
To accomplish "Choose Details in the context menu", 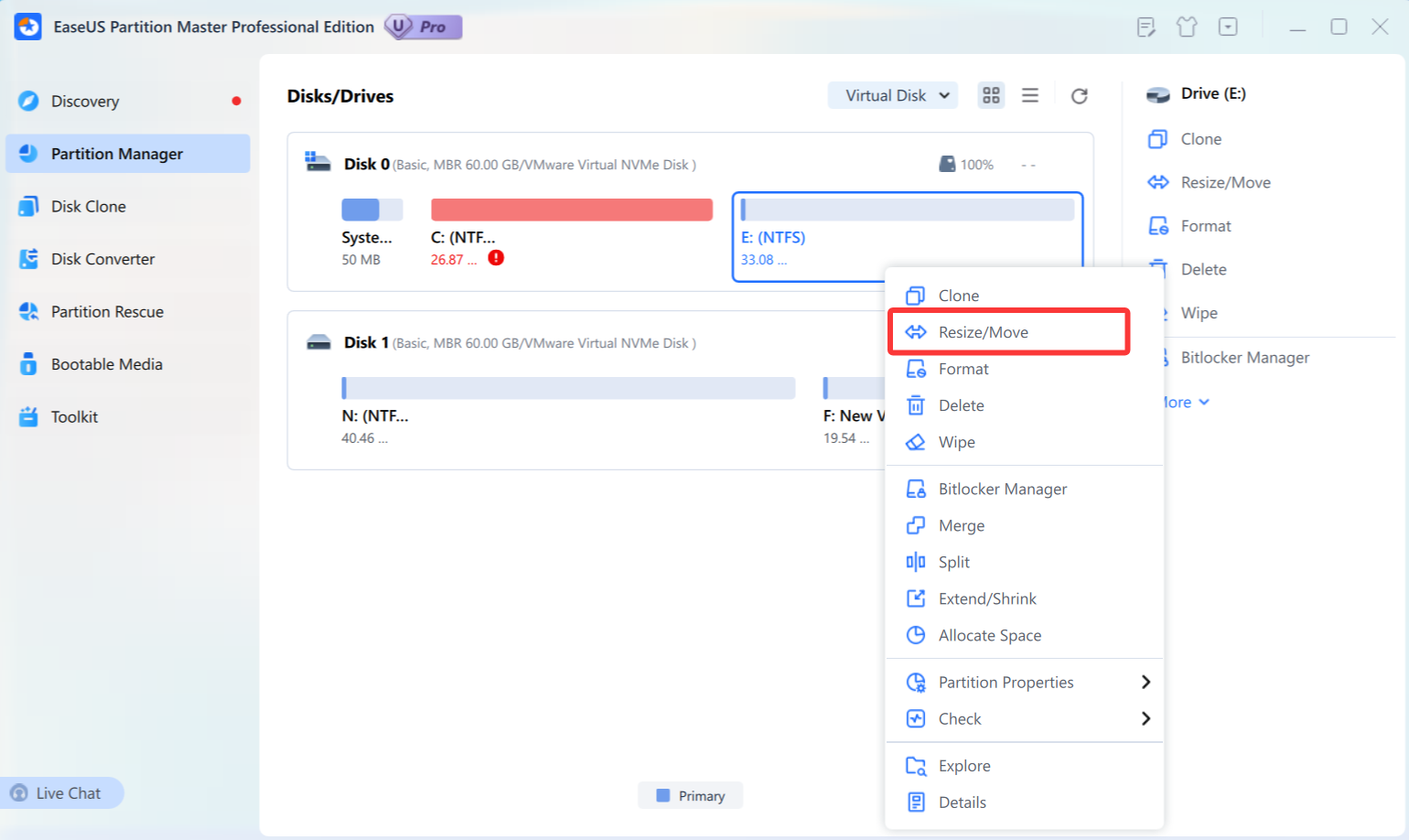I will point(1025,802).
